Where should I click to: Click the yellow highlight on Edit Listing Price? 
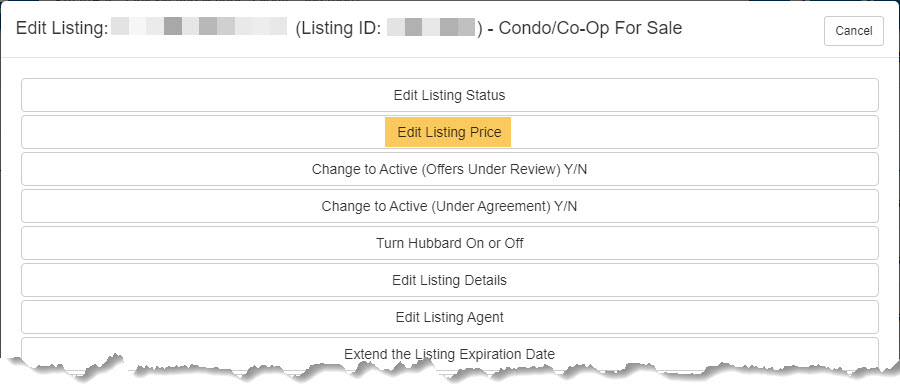pyautogui.click(x=448, y=132)
